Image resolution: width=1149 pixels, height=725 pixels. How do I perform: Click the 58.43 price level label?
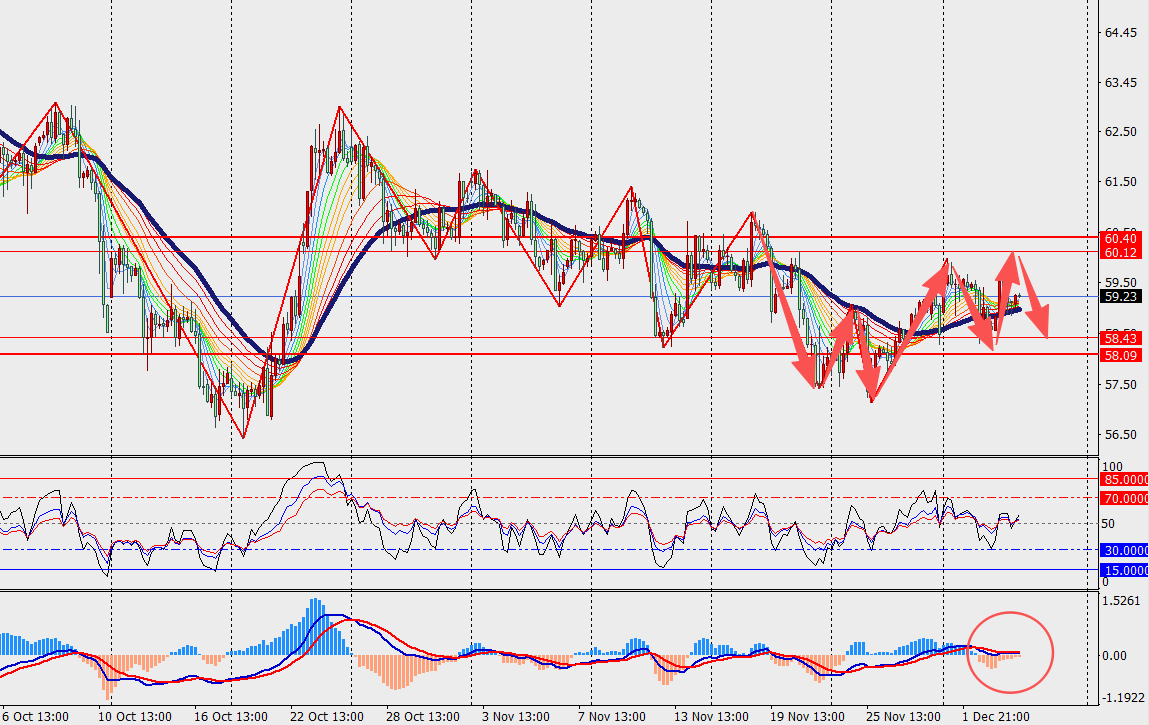(x=1119, y=338)
